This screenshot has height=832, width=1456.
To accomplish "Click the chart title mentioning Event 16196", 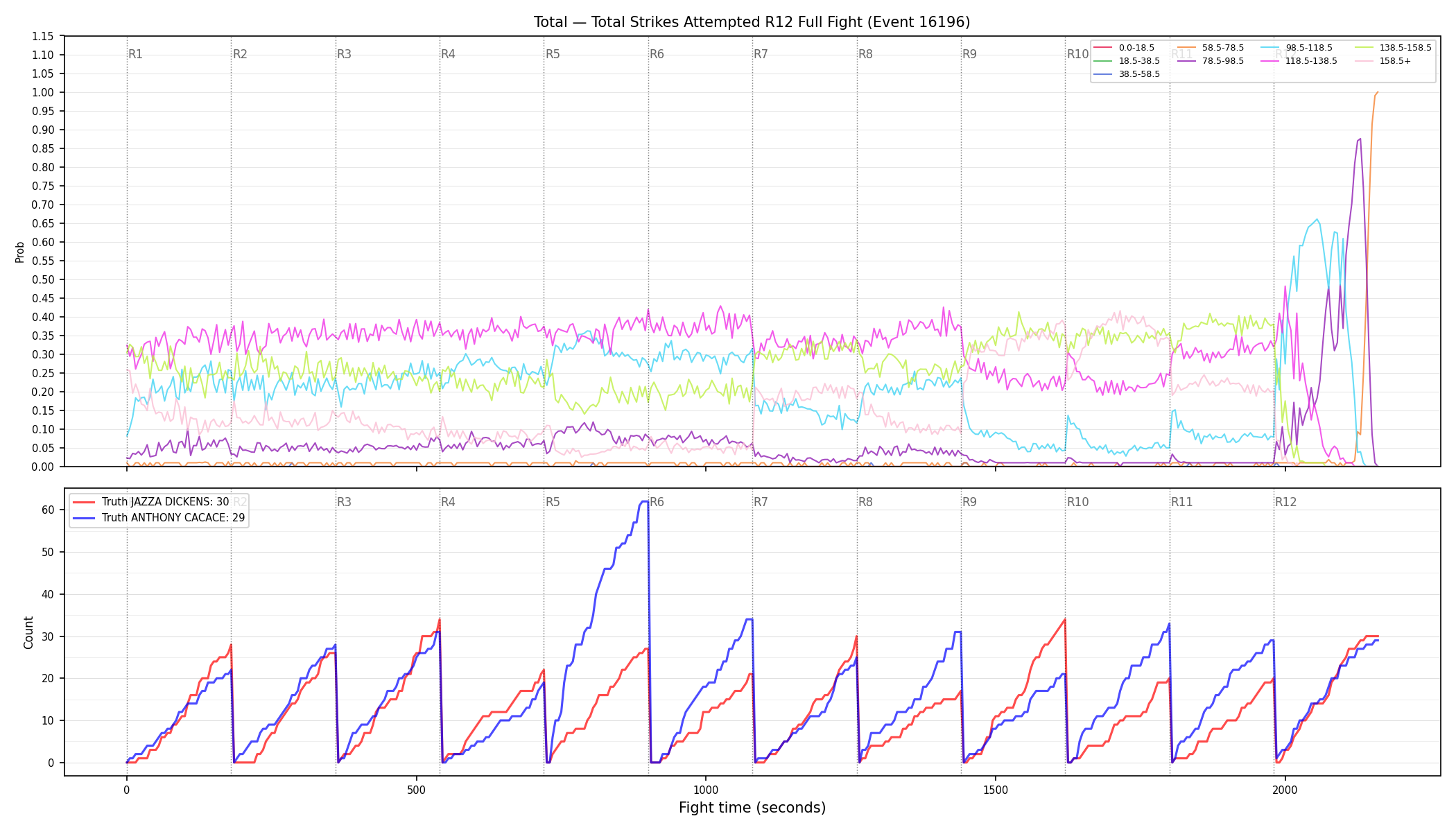I will tap(752, 22).
